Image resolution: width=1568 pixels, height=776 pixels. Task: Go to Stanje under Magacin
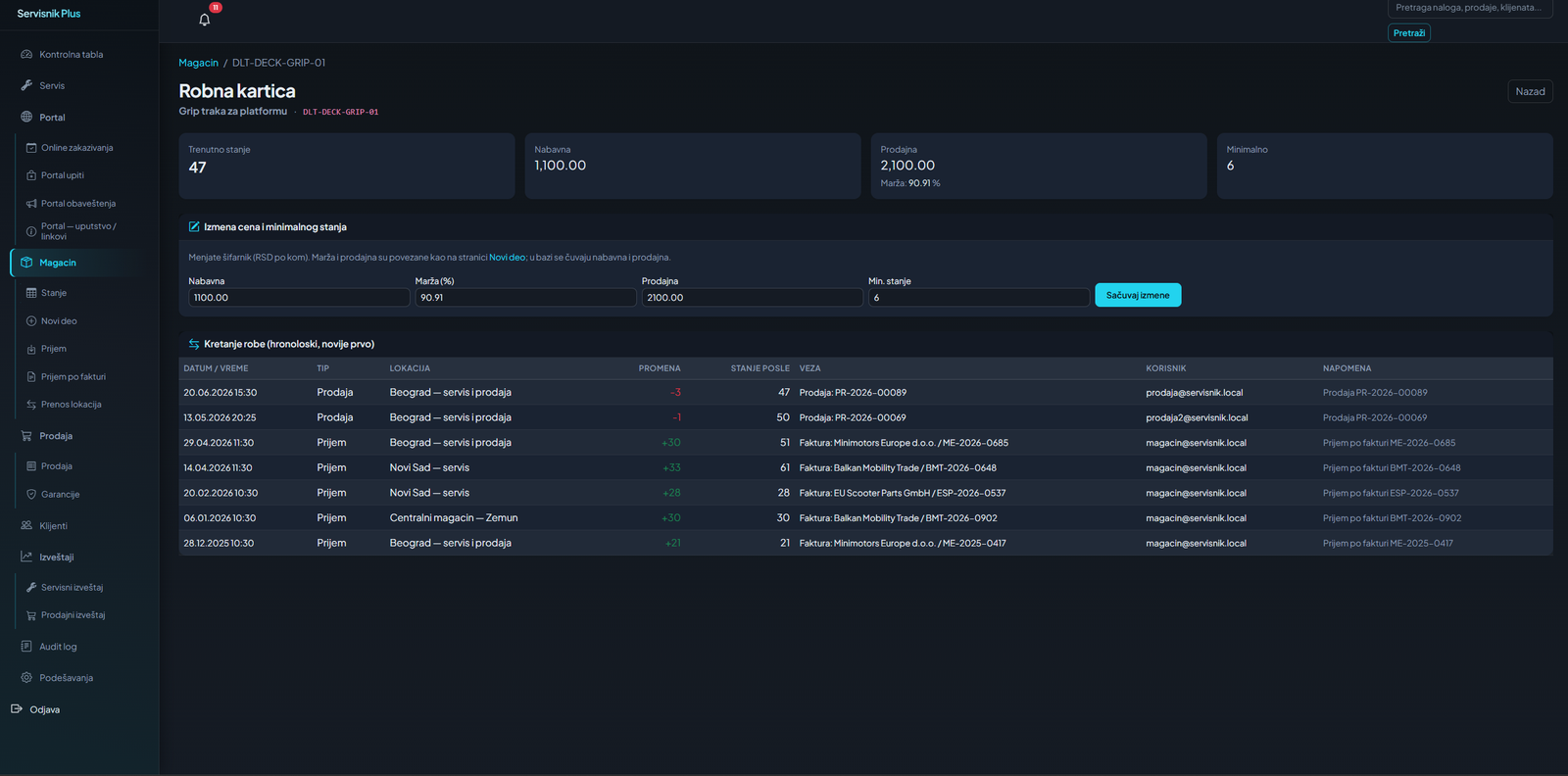[83, 293]
